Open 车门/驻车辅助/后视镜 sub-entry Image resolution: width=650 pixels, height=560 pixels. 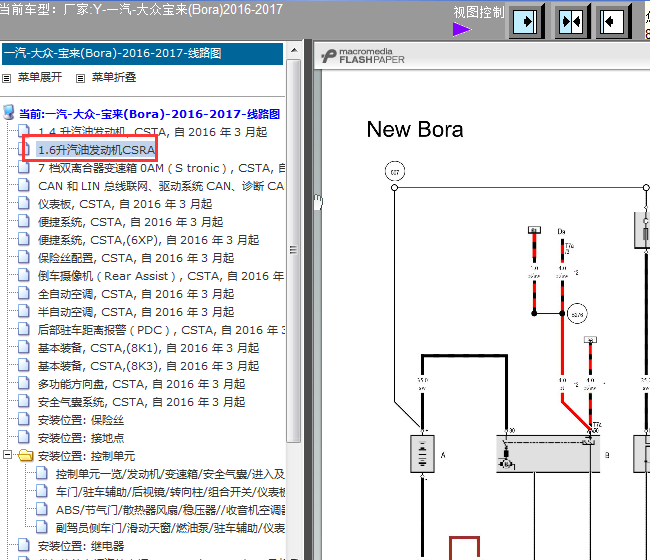pos(170,492)
